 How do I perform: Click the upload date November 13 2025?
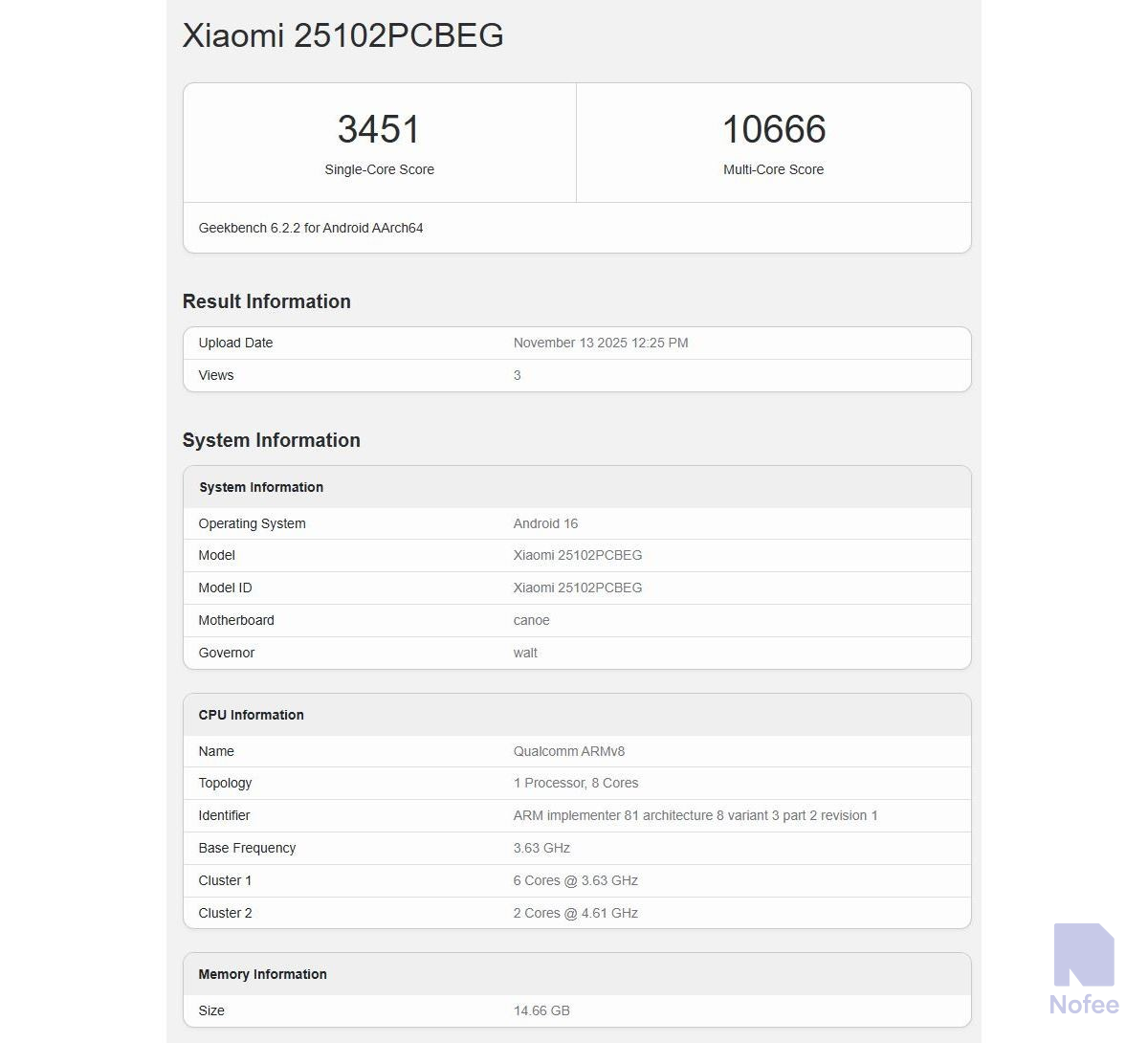point(600,343)
